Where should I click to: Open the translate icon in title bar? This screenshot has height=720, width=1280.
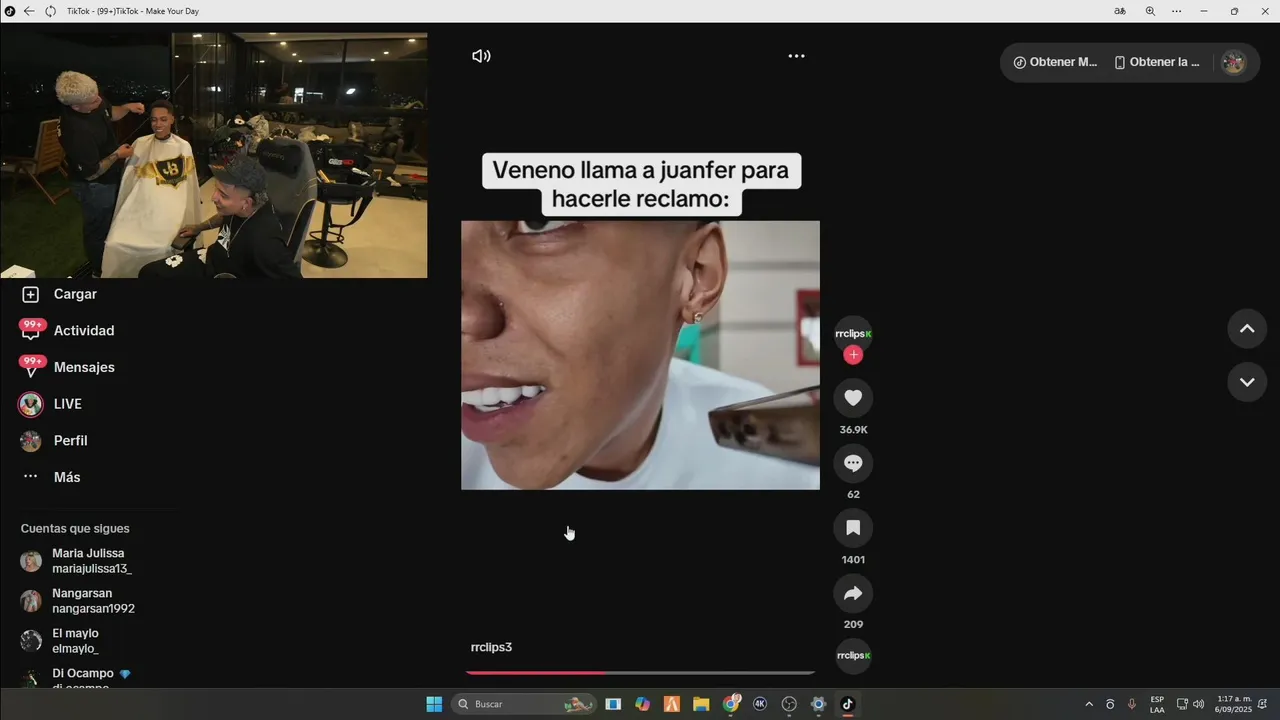coord(1120,11)
